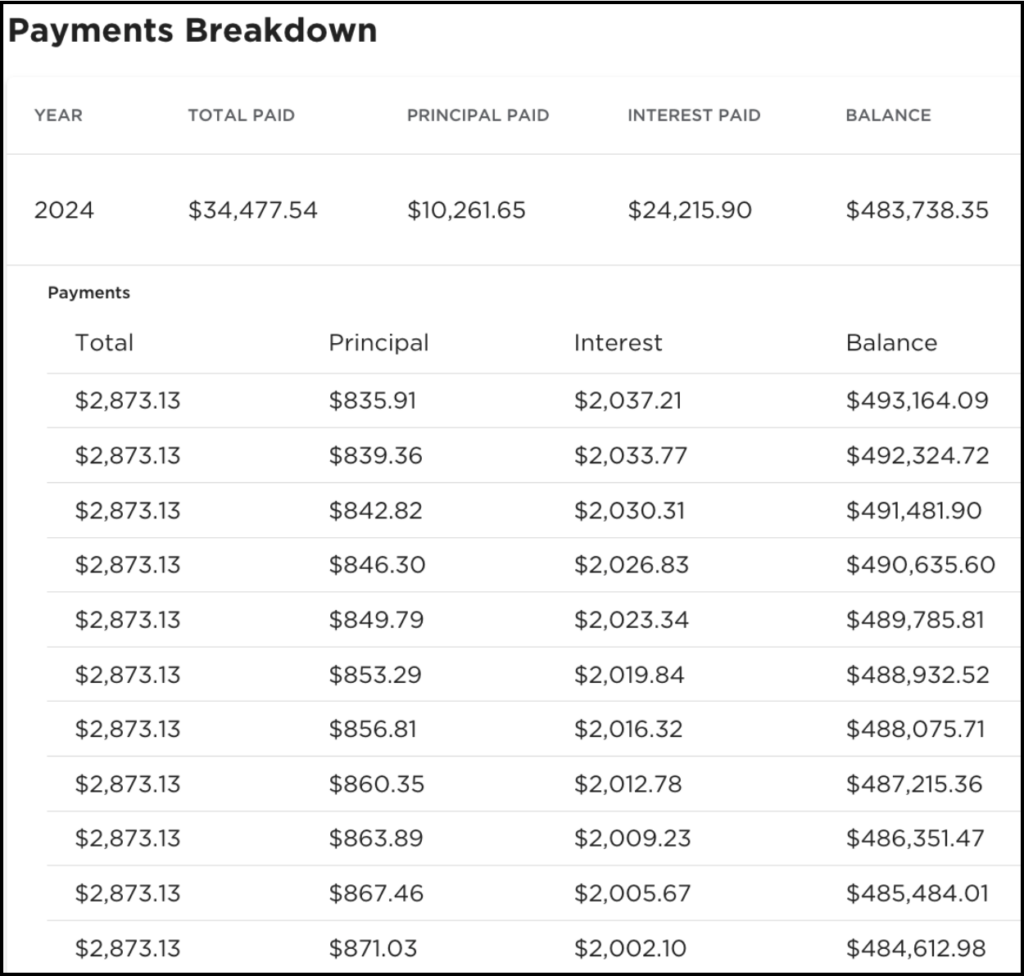
Task: Select the INTEREST PAID column header
Action: (694, 115)
